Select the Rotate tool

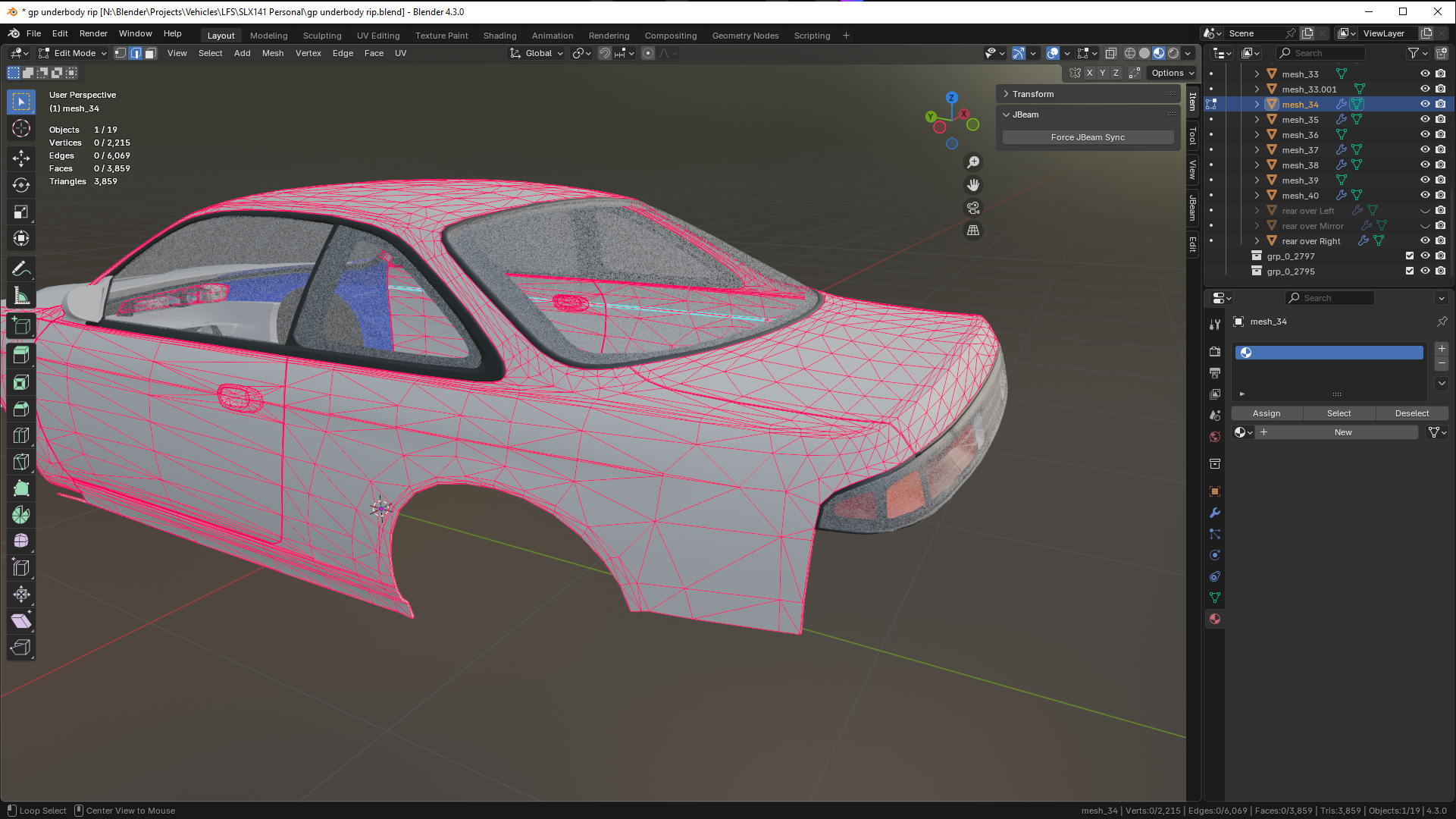click(21, 185)
